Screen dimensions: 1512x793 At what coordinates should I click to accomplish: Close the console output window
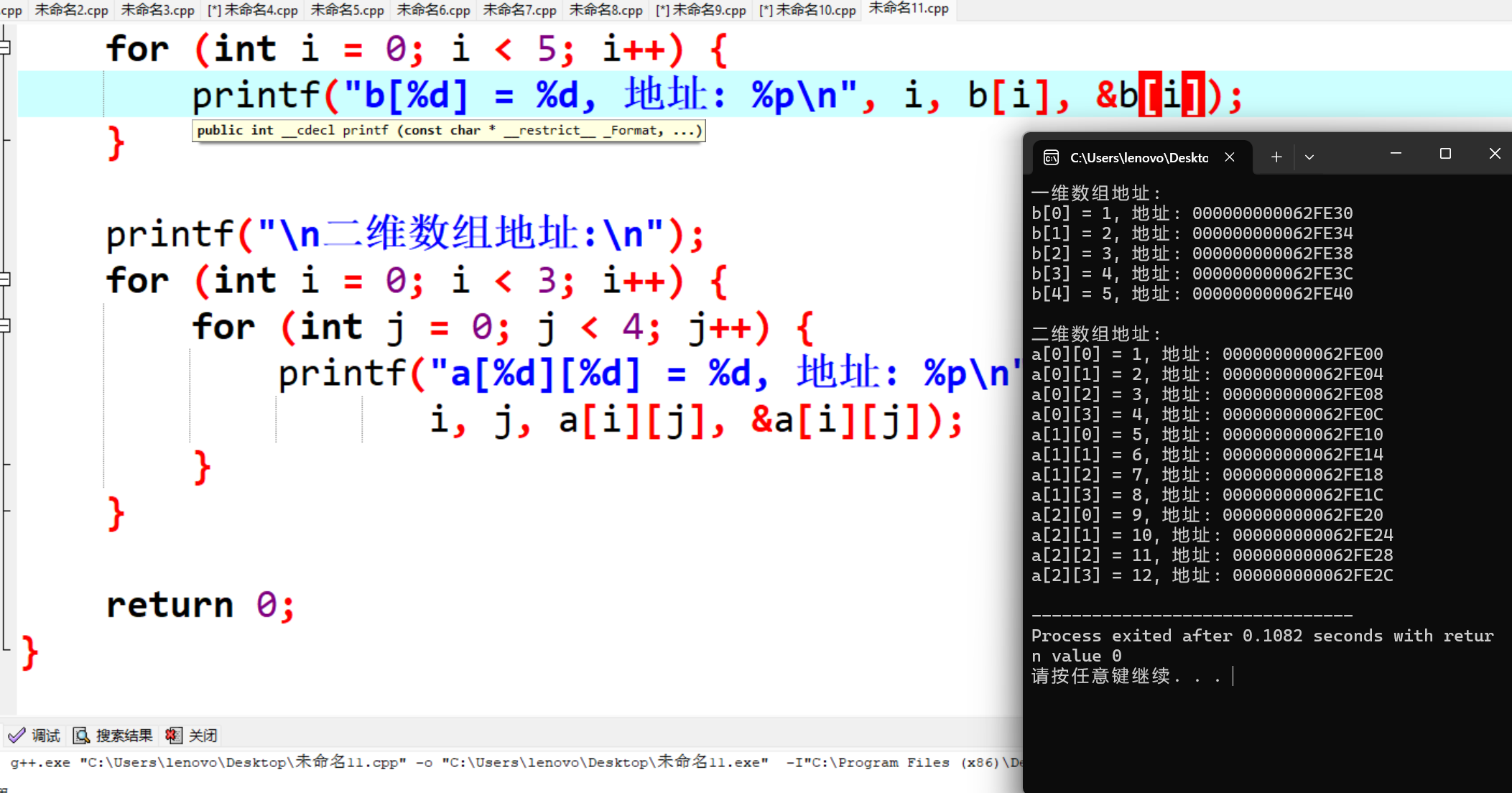1495,154
